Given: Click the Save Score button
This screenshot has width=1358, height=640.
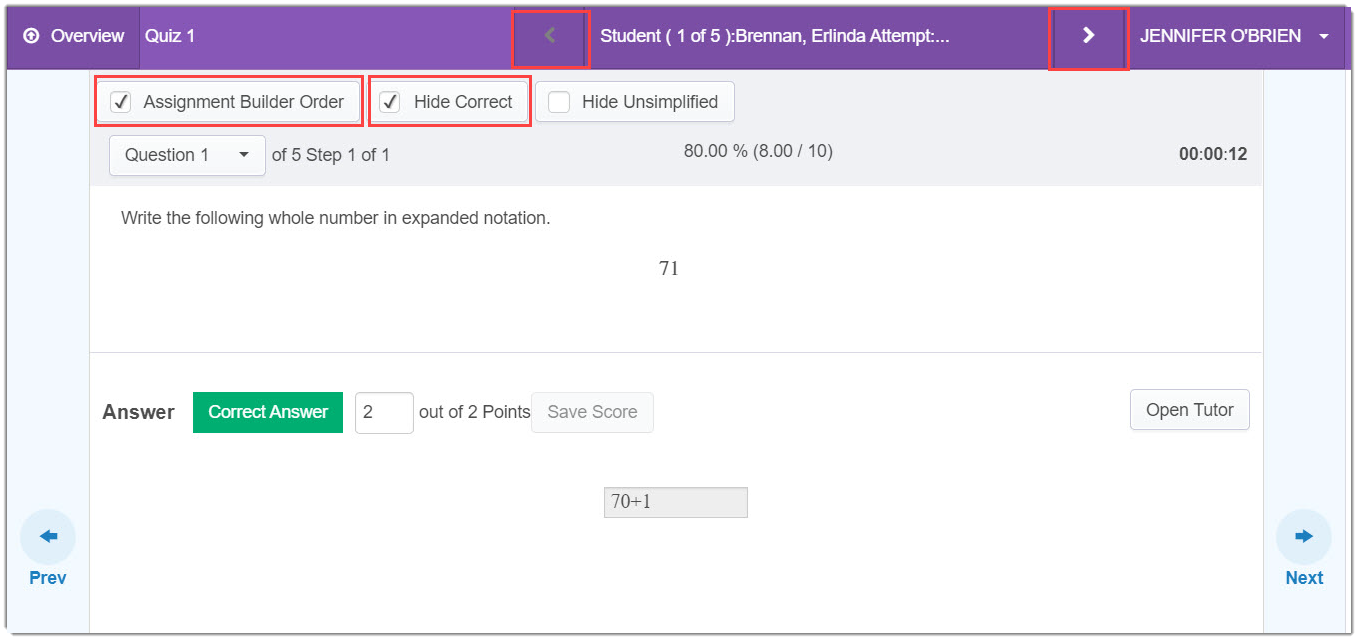Looking at the screenshot, I should pyautogui.click(x=592, y=412).
